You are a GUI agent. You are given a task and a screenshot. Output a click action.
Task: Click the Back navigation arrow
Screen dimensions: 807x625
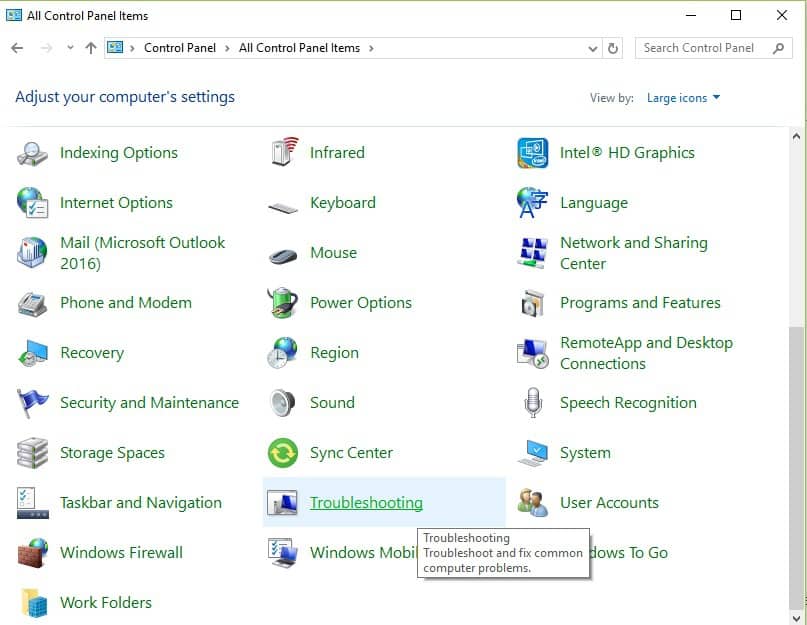point(17,48)
